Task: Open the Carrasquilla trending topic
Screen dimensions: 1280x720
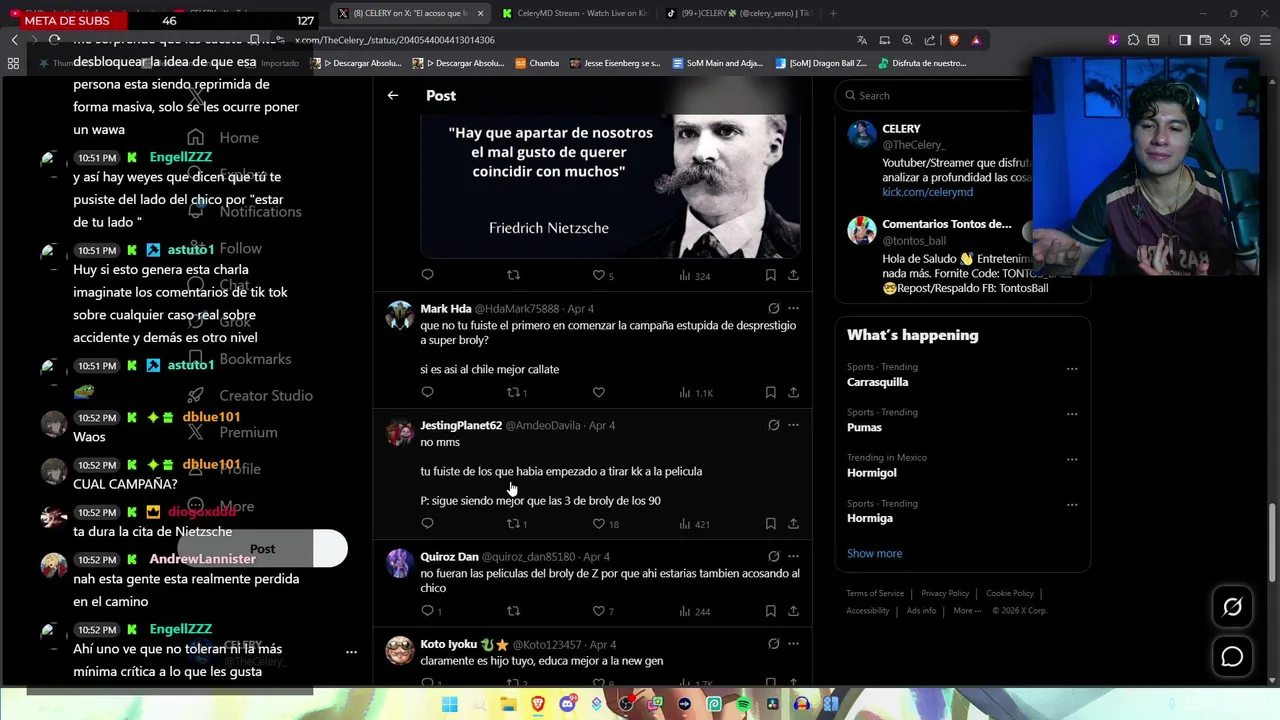Action: [877, 382]
